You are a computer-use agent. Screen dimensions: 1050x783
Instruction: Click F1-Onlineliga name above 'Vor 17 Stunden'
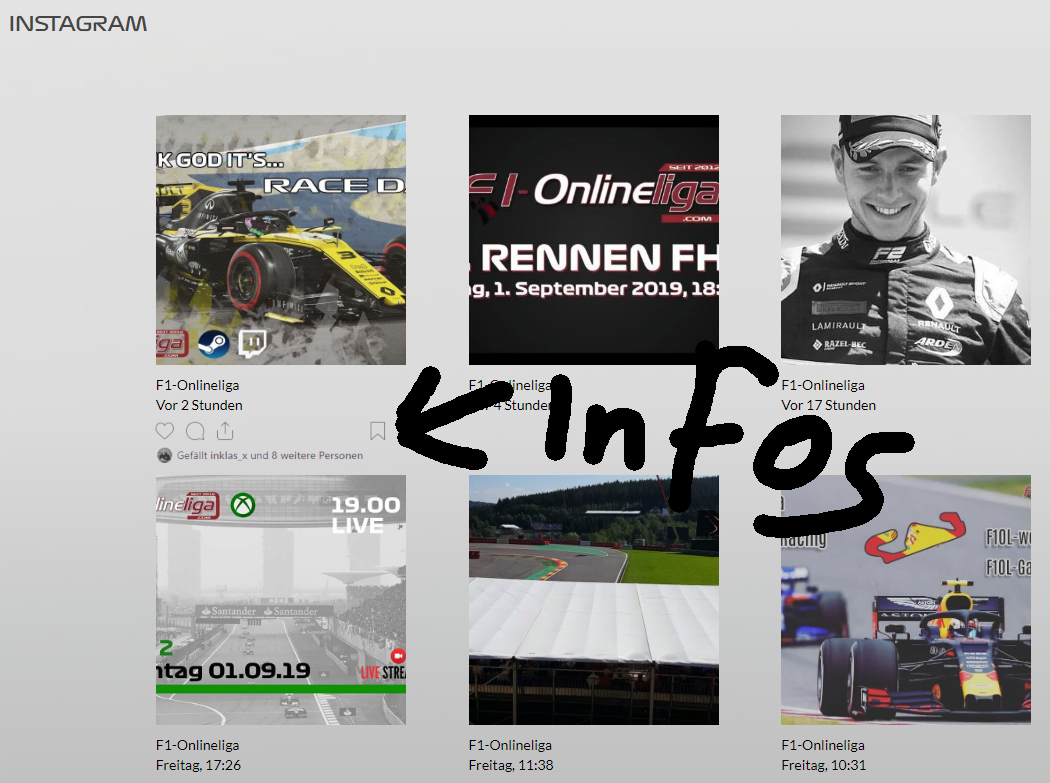(822, 385)
